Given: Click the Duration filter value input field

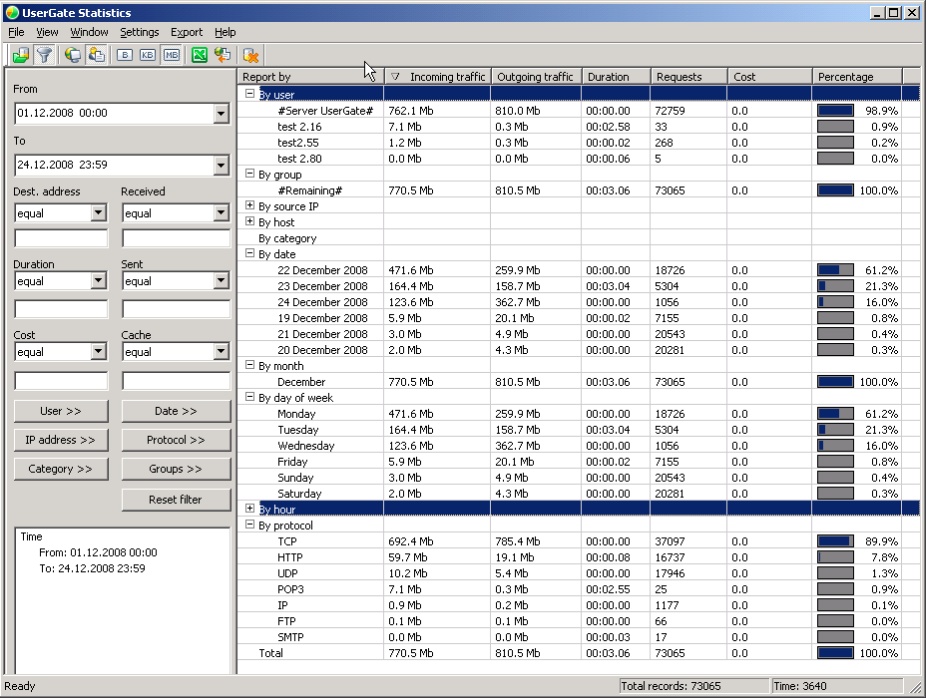Looking at the screenshot, I should 60,309.
